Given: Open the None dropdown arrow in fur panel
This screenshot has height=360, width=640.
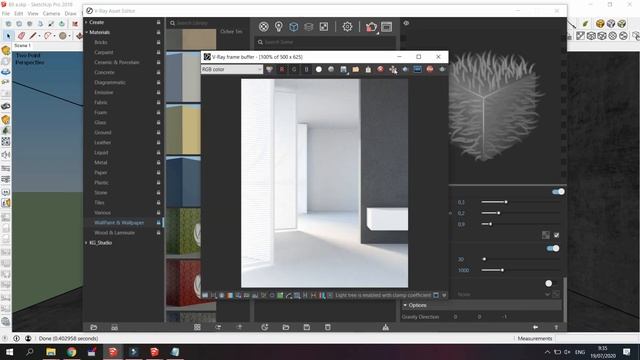Looking at the screenshot, I should coord(547,294).
